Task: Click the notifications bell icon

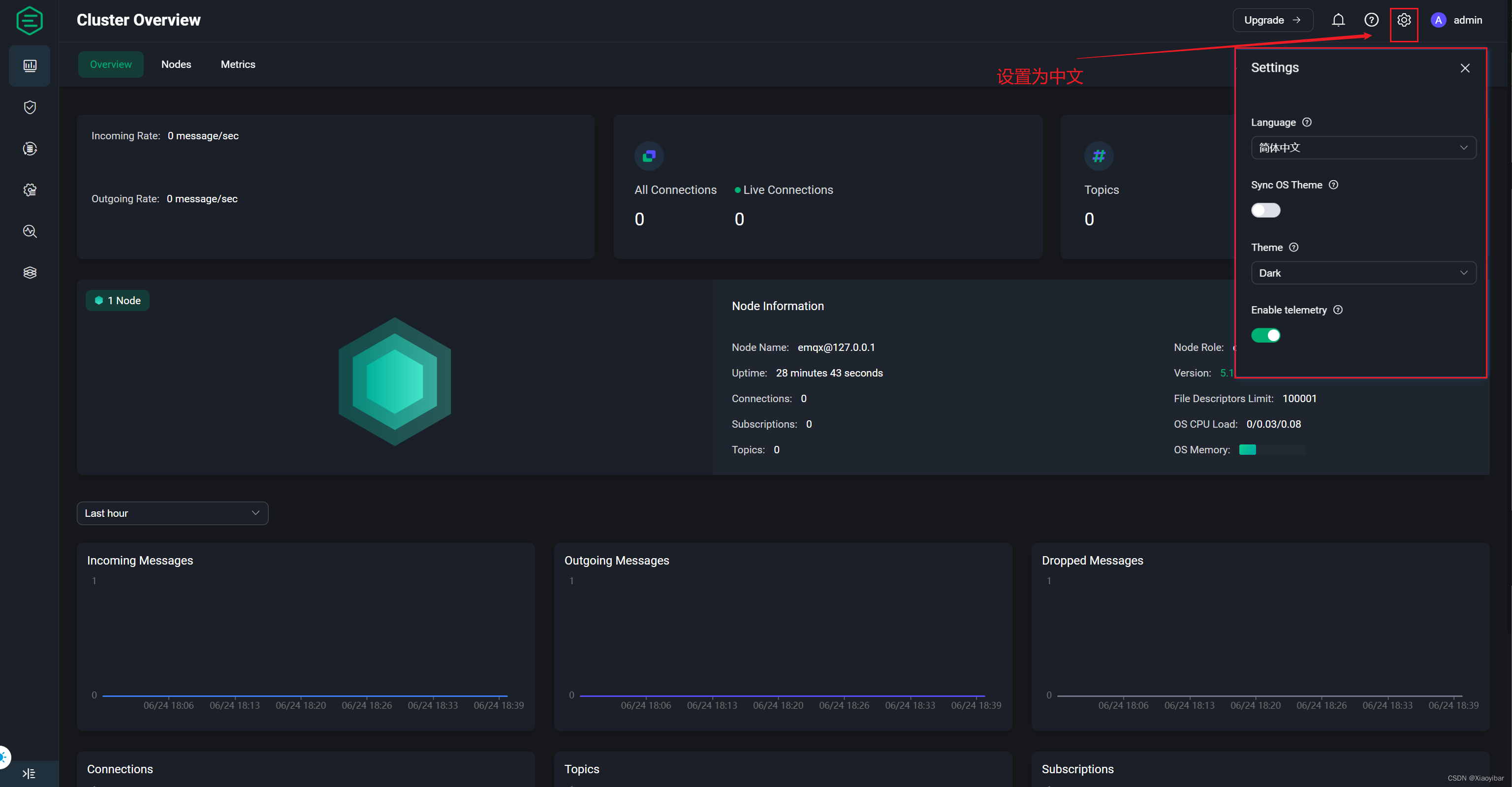Action: point(1338,20)
